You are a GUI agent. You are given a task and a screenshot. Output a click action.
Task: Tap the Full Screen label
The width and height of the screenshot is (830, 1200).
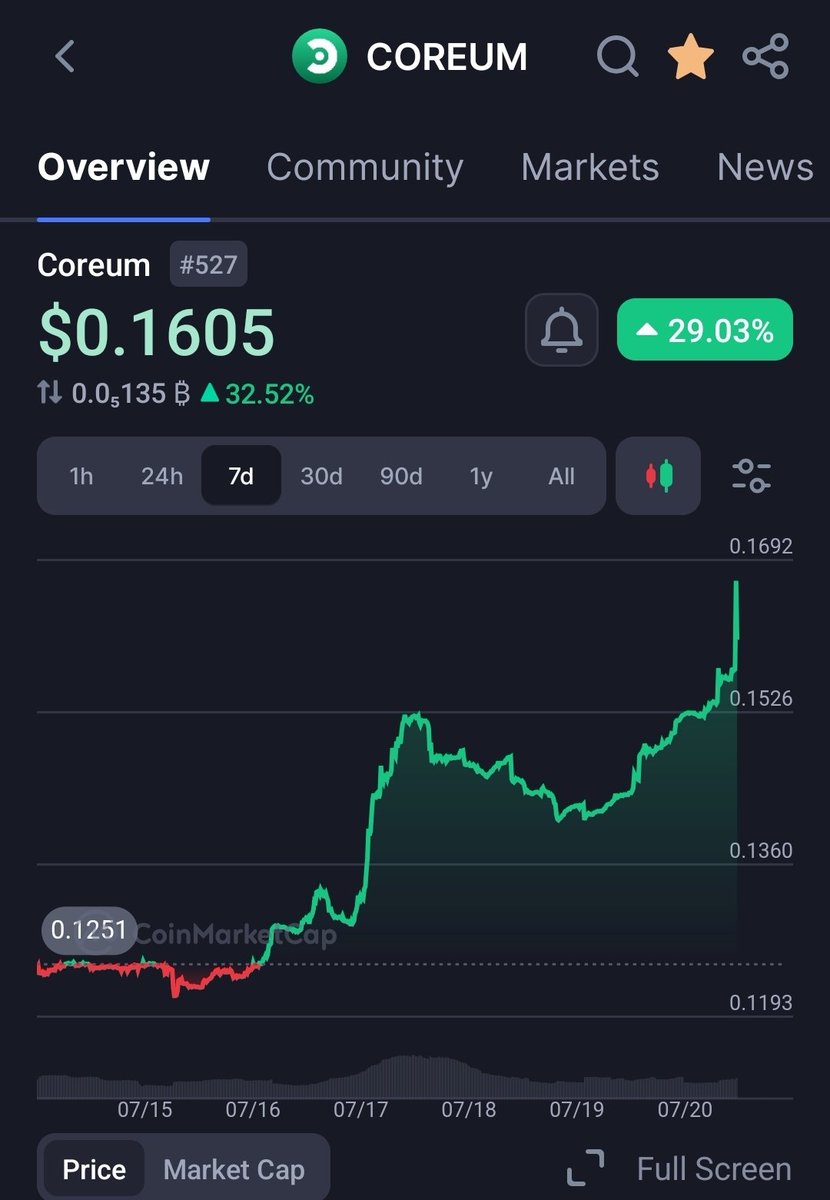click(714, 1168)
